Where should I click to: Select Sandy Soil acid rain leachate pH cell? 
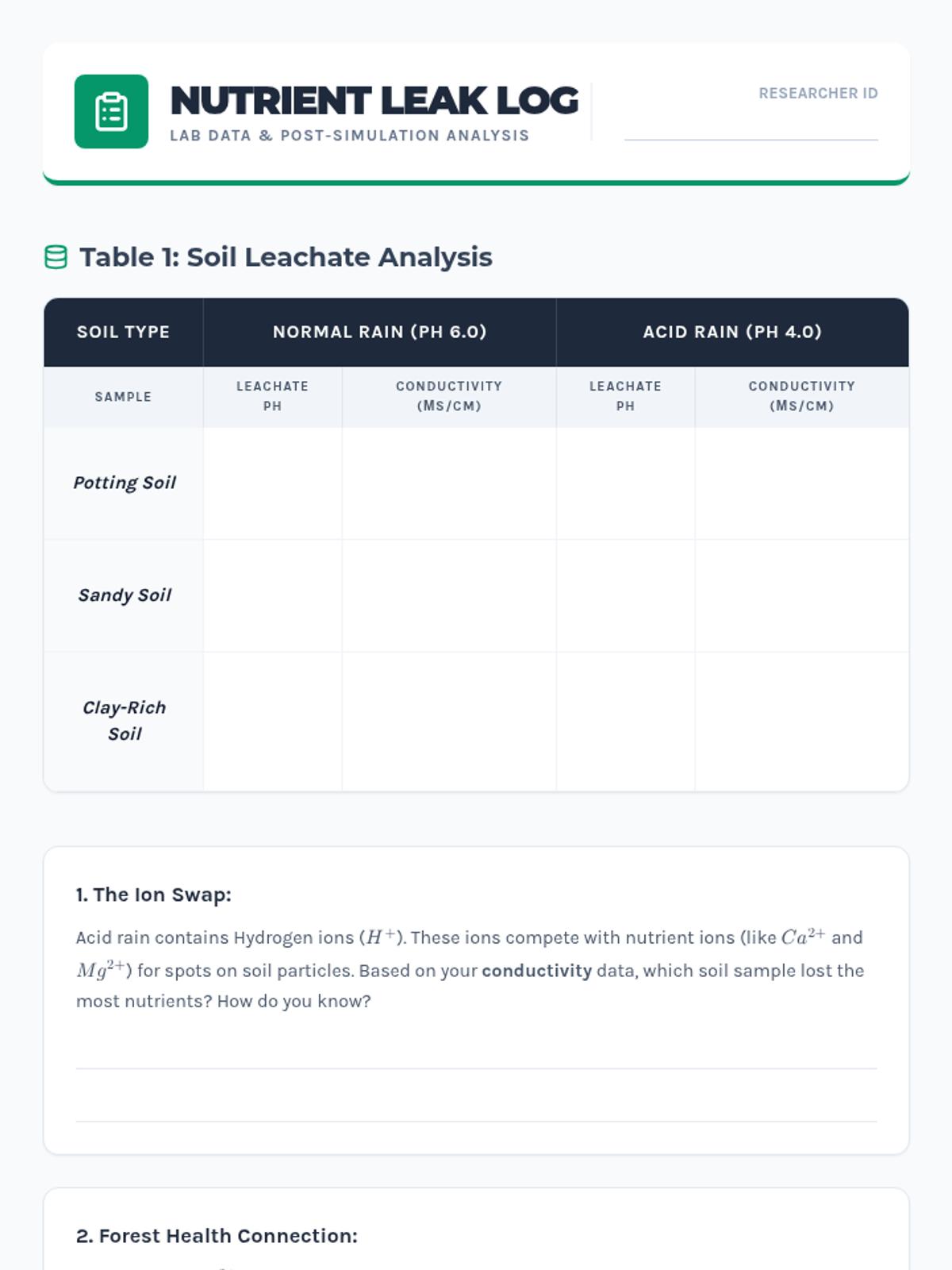626,596
